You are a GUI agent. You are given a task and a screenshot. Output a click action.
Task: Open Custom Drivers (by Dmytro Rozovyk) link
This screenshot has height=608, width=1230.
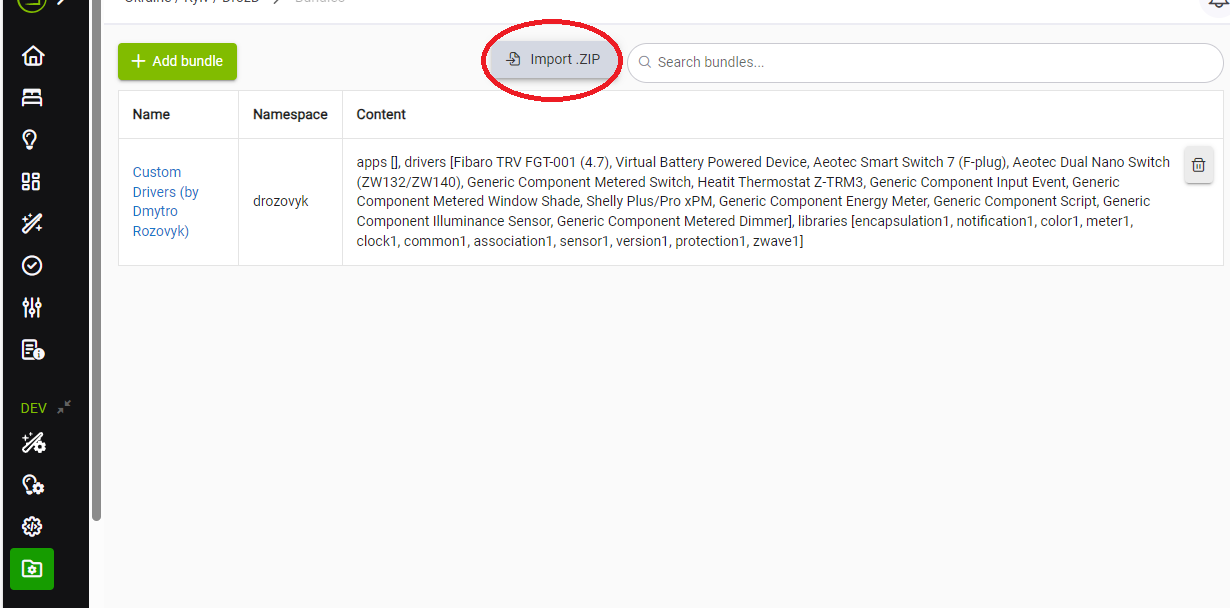tap(166, 201)
